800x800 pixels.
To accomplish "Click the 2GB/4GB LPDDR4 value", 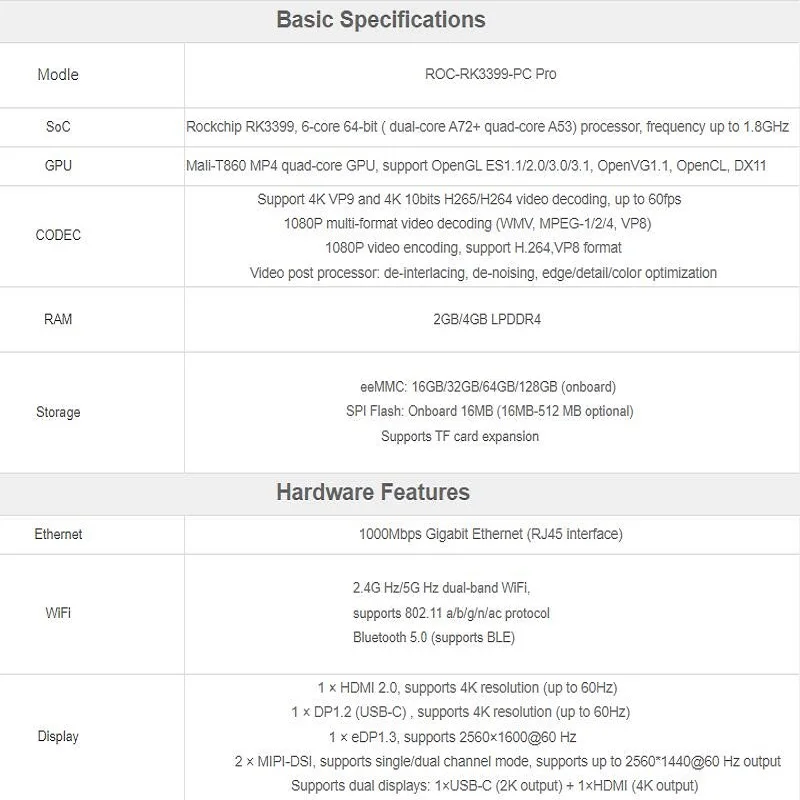I will click(x=488, y=319).
